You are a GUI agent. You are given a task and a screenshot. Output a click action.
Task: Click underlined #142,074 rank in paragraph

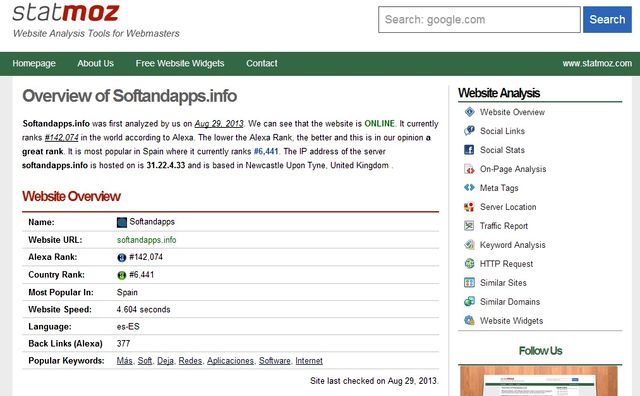point(61,138)
